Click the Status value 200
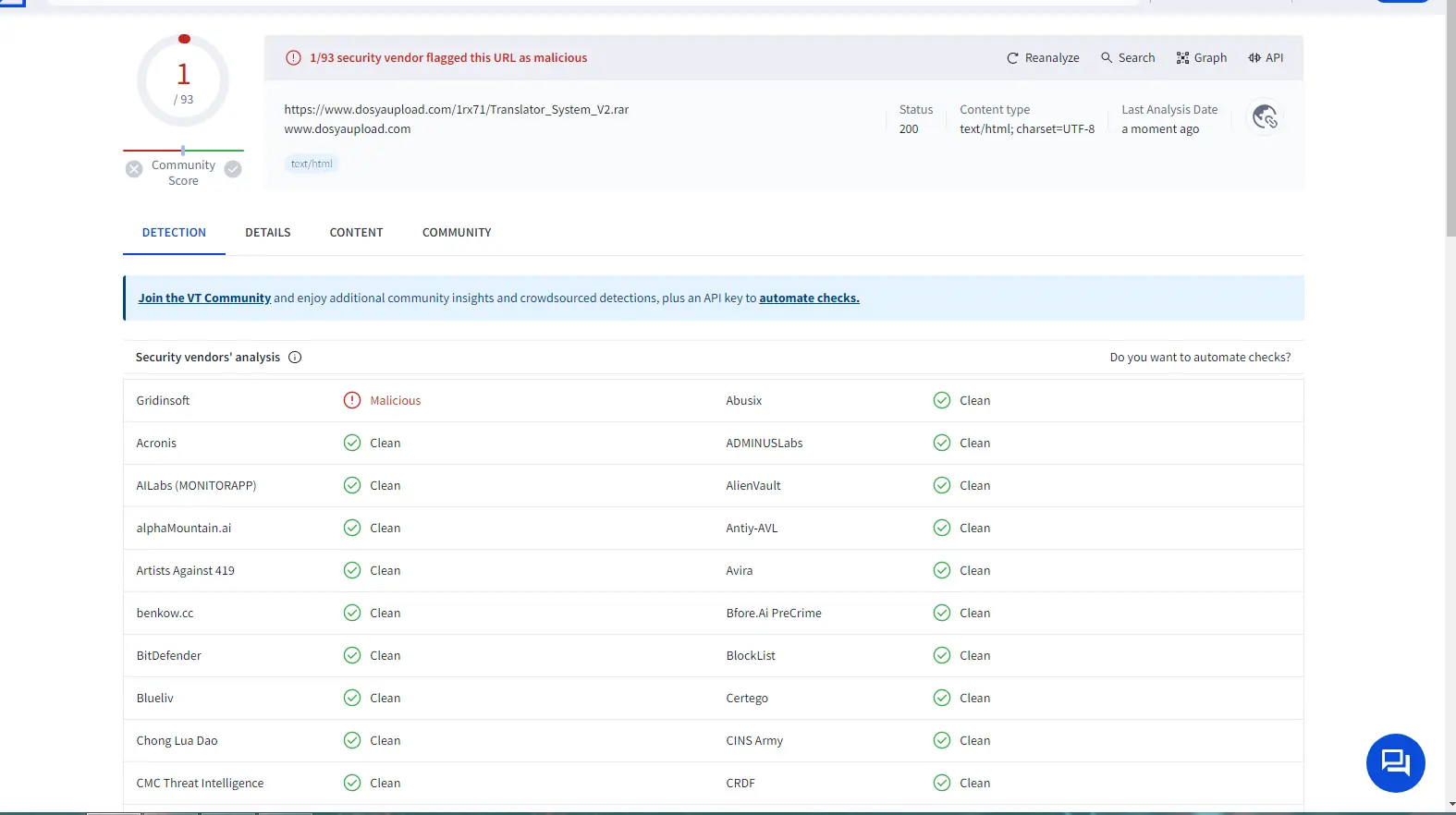The image size is (1456, 815). 909,128
